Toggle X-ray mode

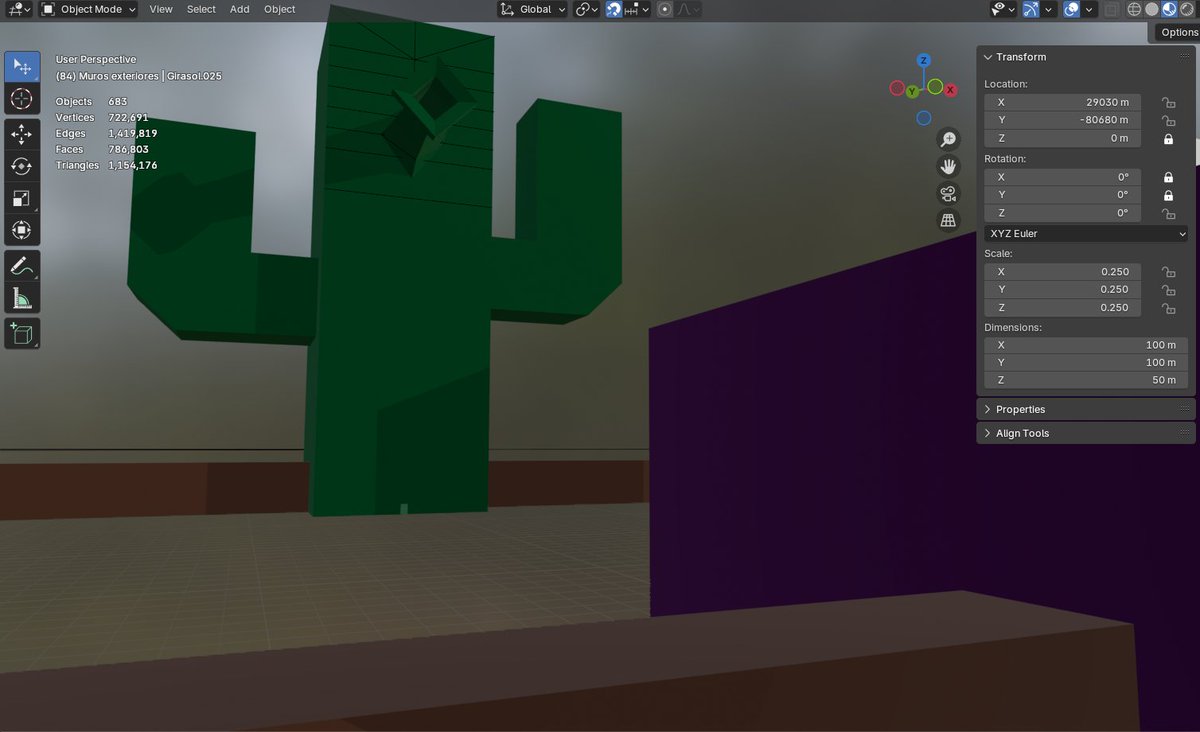click(1112, 9)
